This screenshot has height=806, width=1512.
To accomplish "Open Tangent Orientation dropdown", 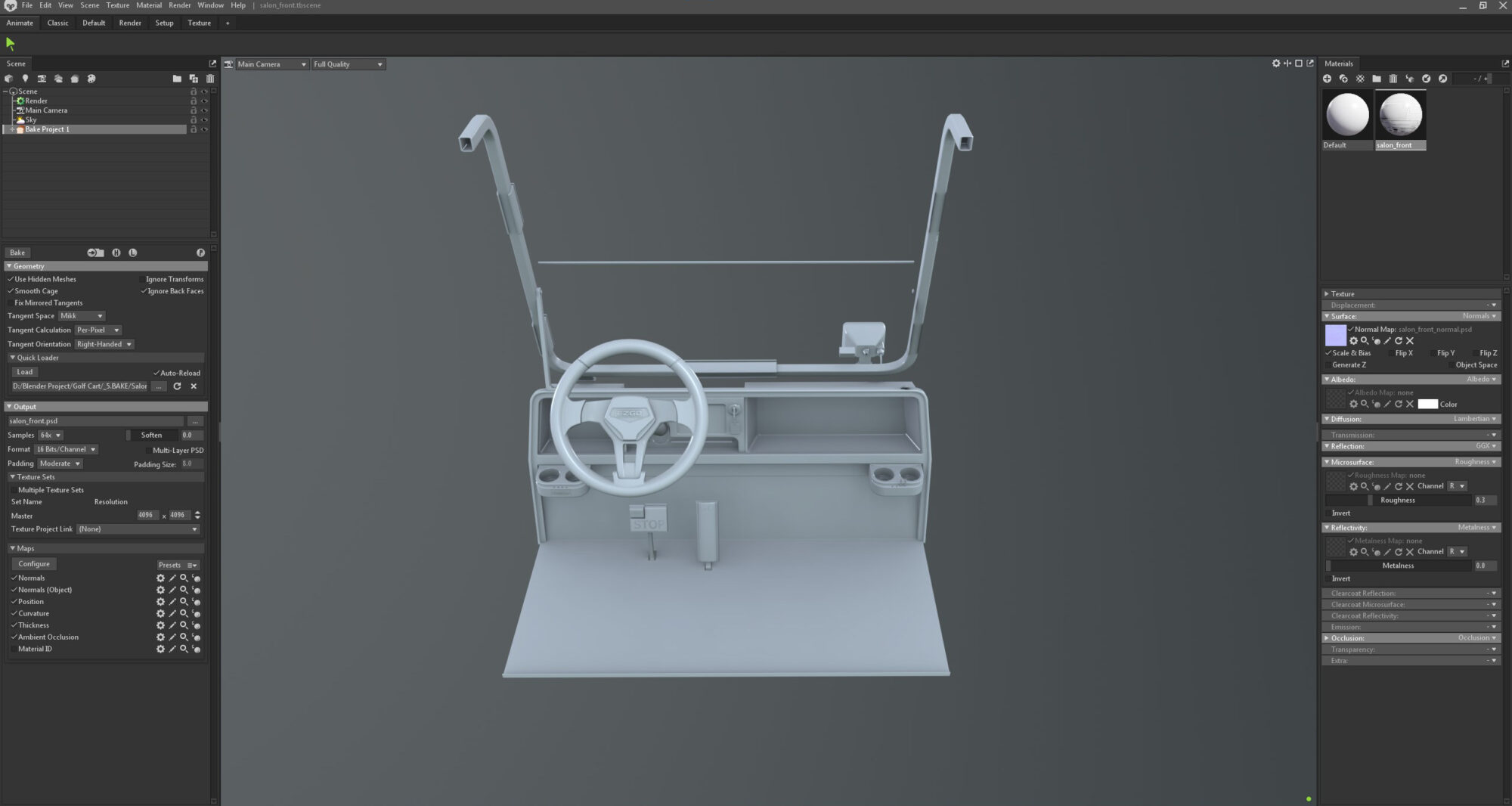I will (104, 345).
